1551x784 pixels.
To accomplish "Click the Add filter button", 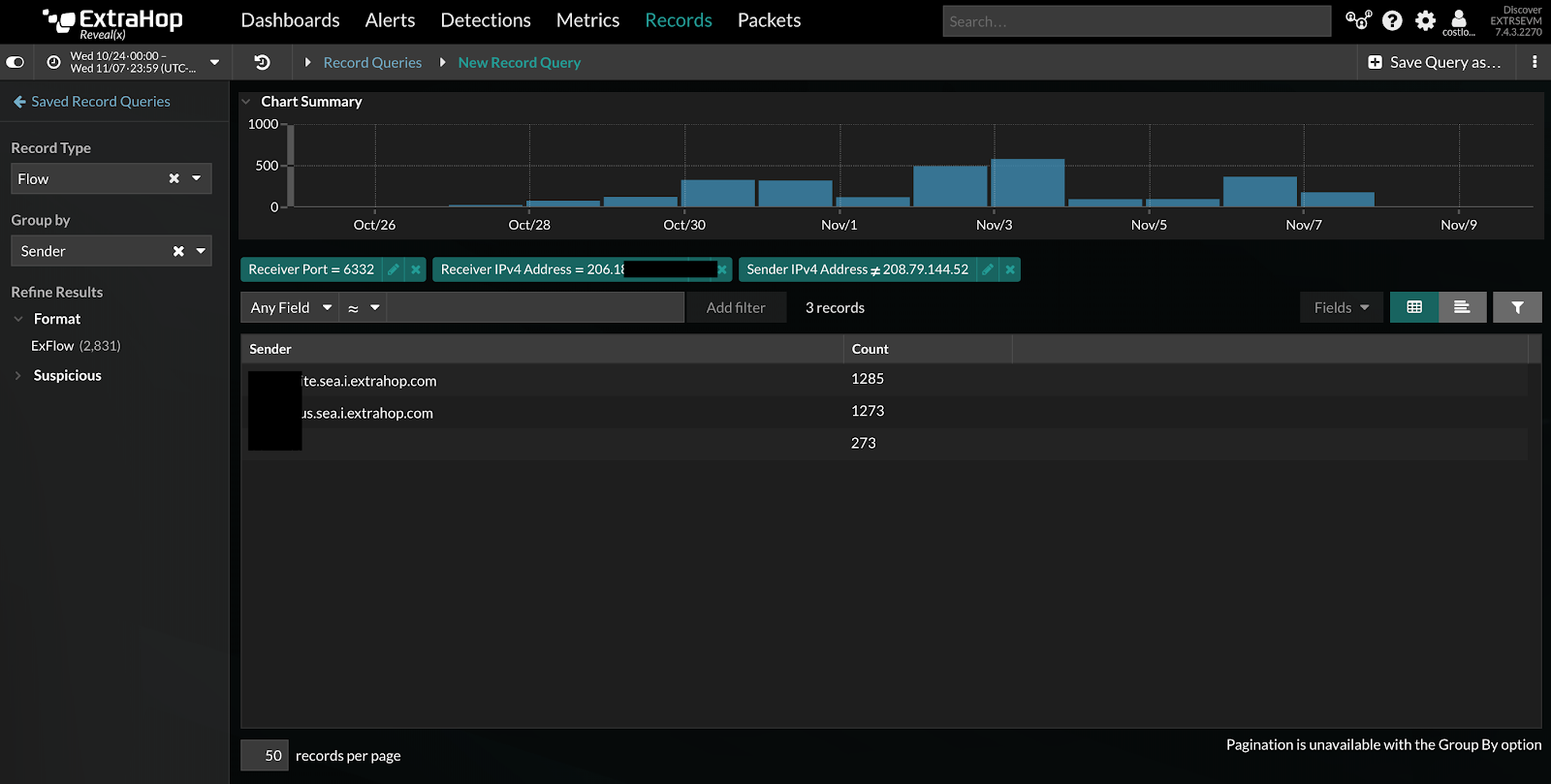I will pos(736,307).
